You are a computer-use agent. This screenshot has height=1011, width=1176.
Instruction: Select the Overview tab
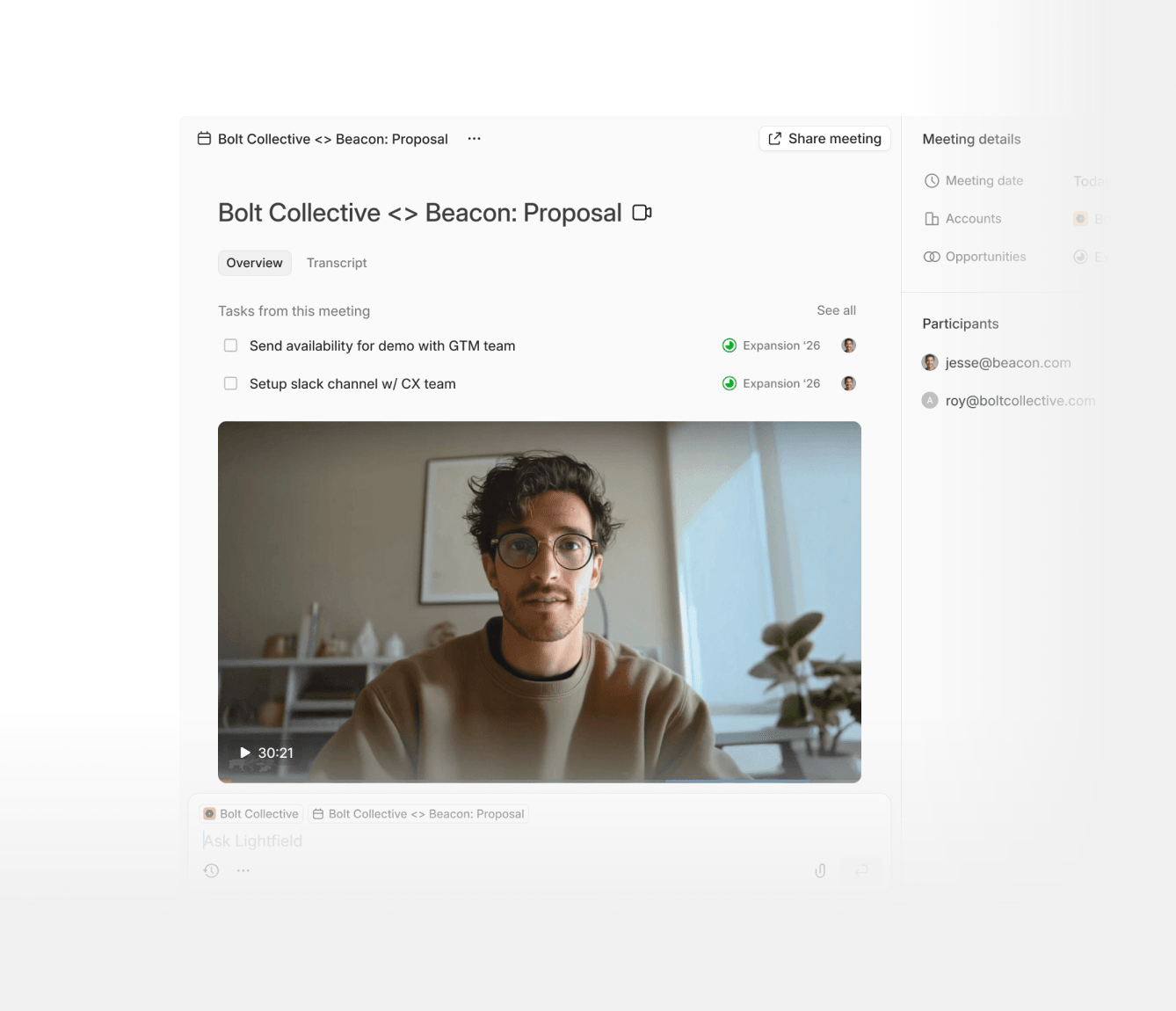point(254,263)
